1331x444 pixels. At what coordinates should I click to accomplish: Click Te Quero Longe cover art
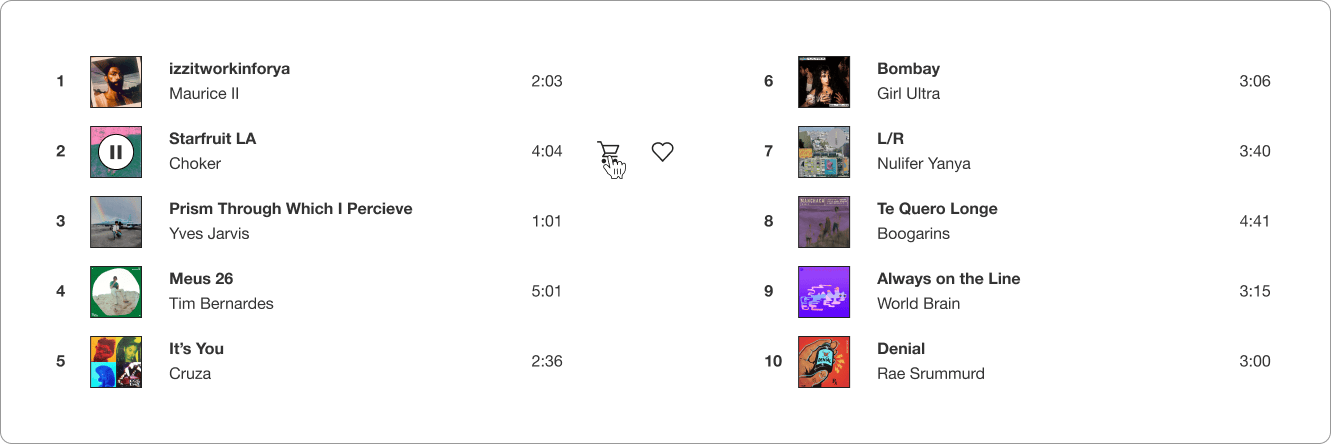[824, 222]
